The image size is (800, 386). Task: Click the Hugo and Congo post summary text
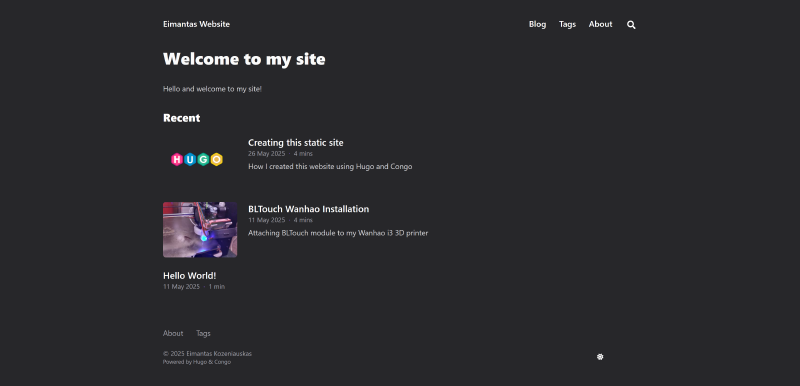pos(330,167)
